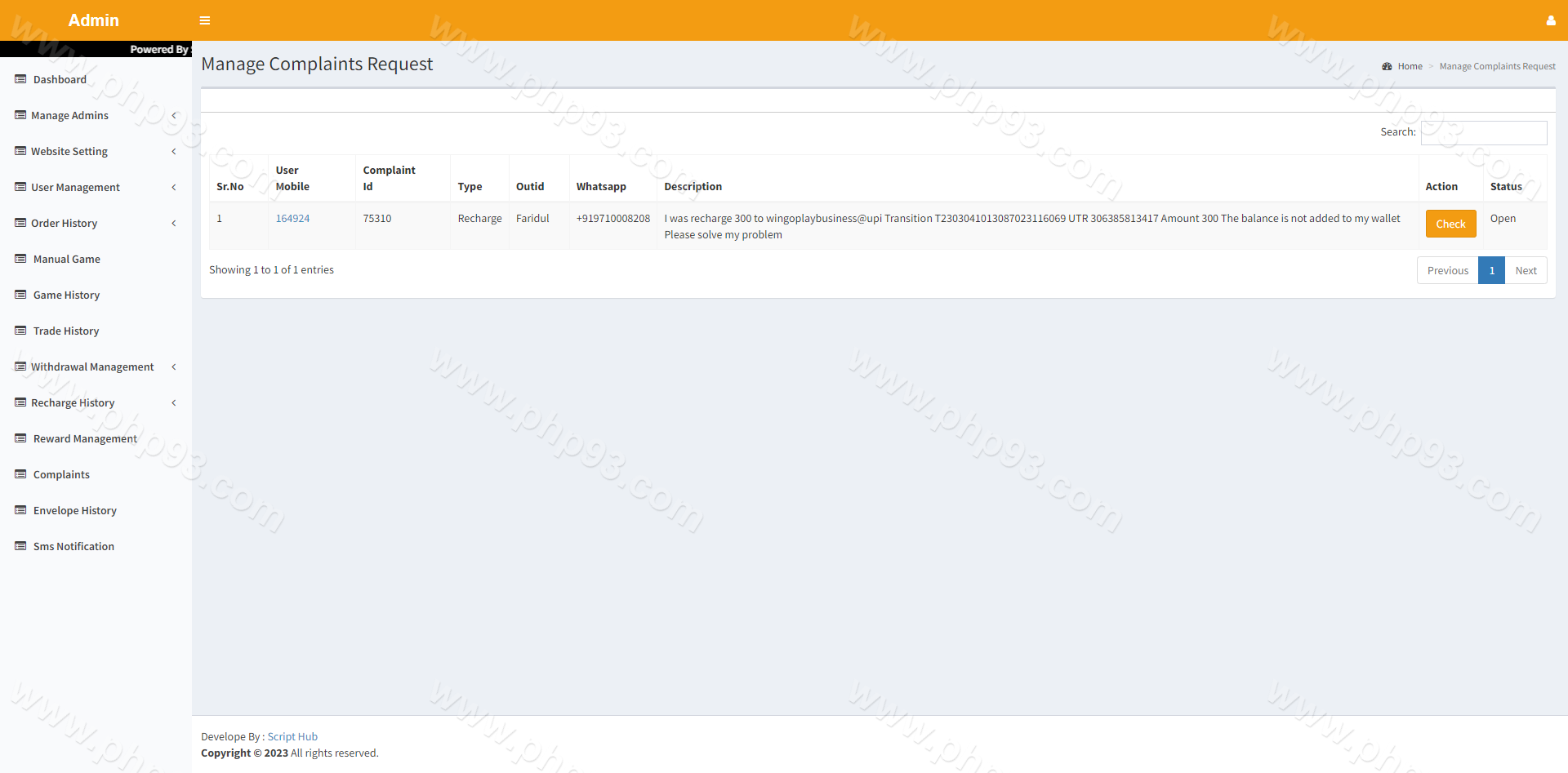Expand Website Setting submenu arrow
The image size is (1568, 773).
click(174, 151)
